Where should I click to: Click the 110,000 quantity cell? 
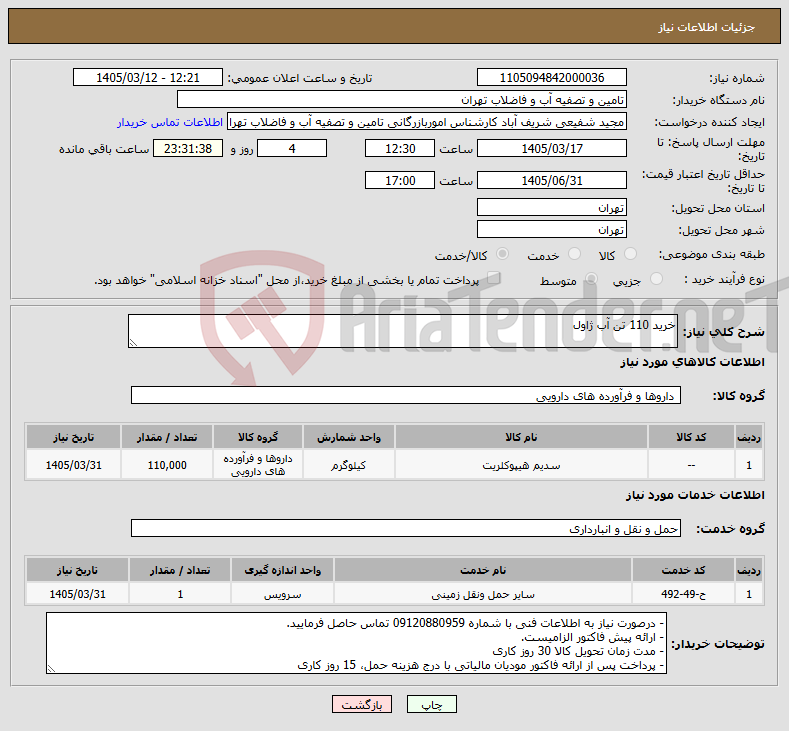(167, 465)
